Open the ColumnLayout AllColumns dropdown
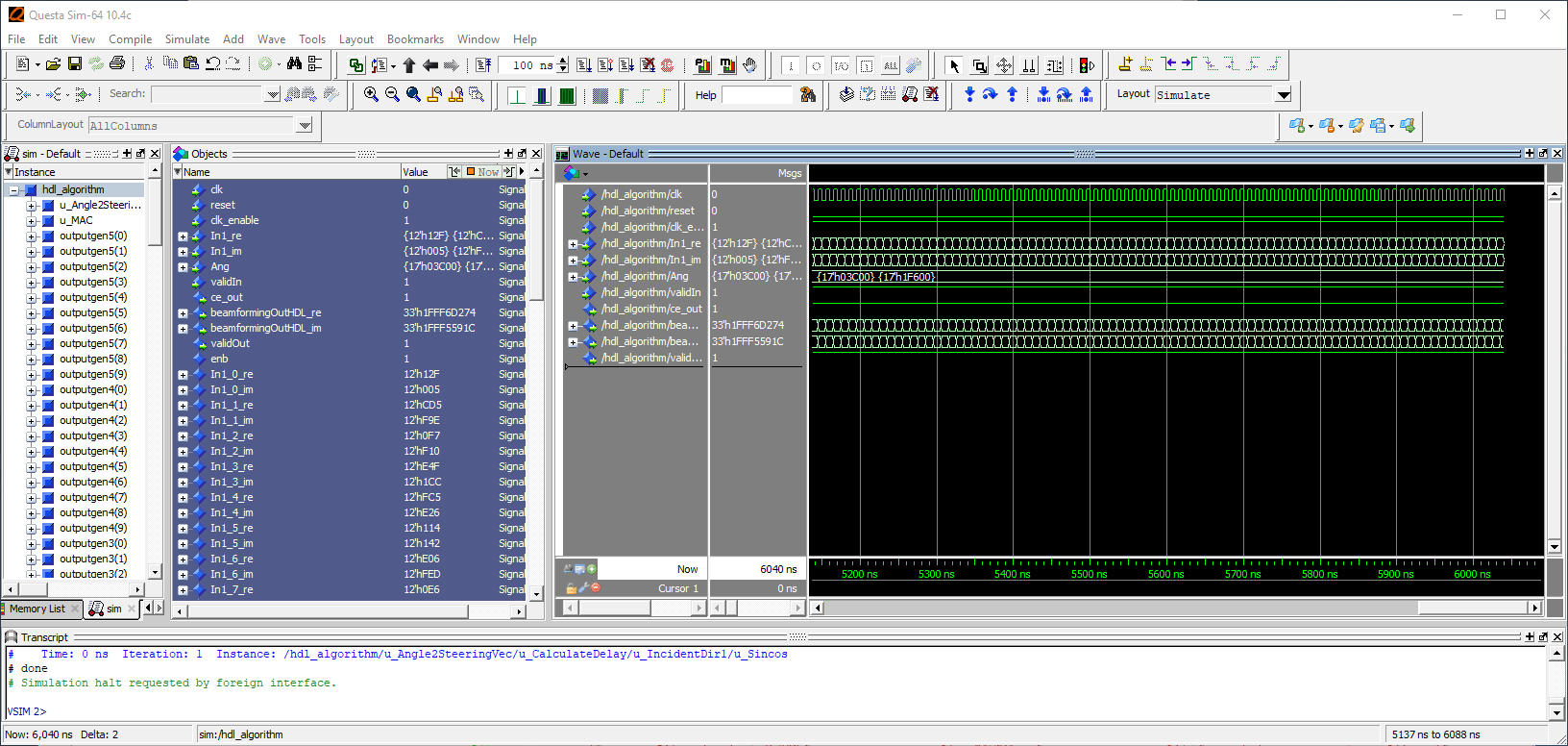 click(x=305, y=125)
